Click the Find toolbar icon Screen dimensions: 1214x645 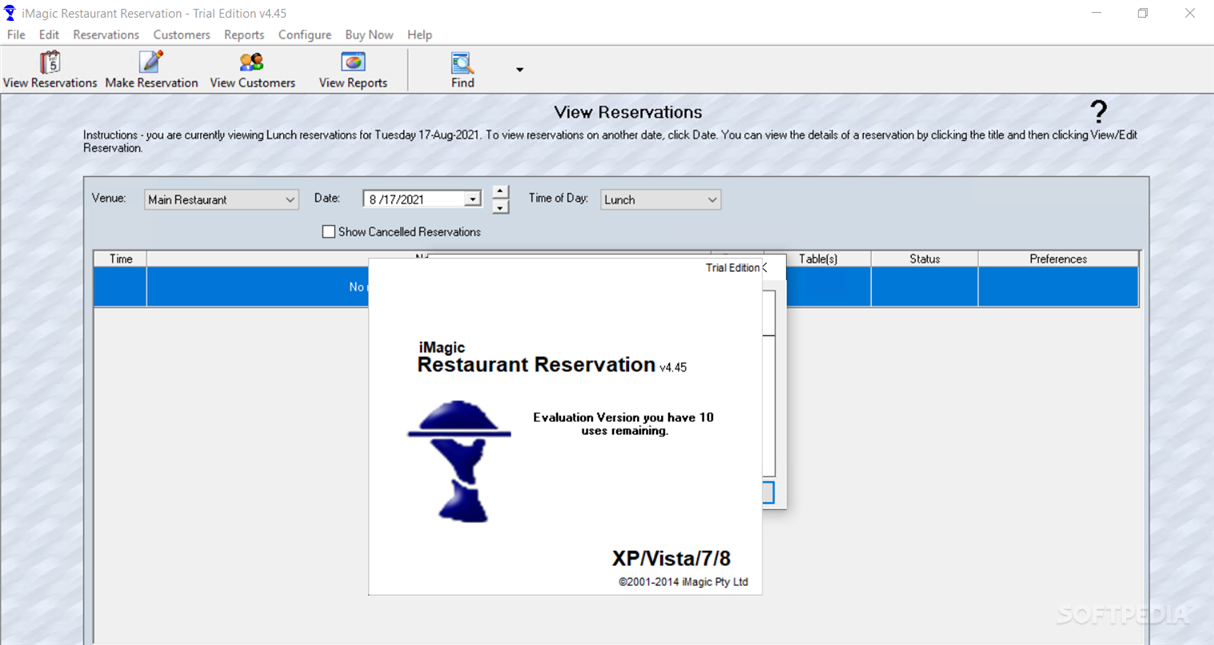(x=462, y=70)
